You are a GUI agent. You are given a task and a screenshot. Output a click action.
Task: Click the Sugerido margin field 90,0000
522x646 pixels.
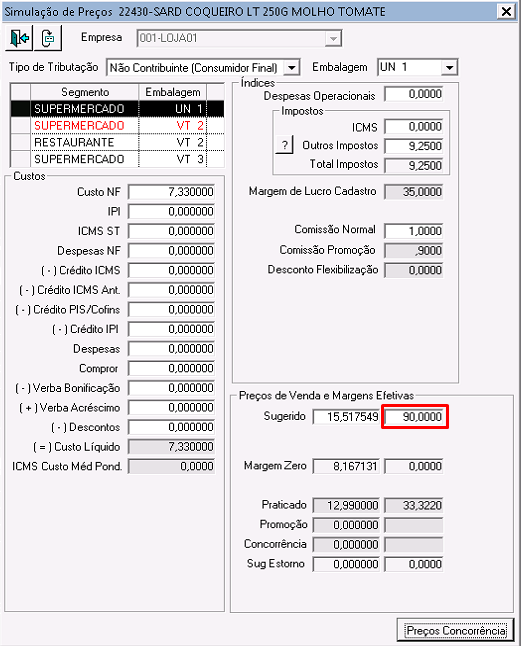coord(414,417)
